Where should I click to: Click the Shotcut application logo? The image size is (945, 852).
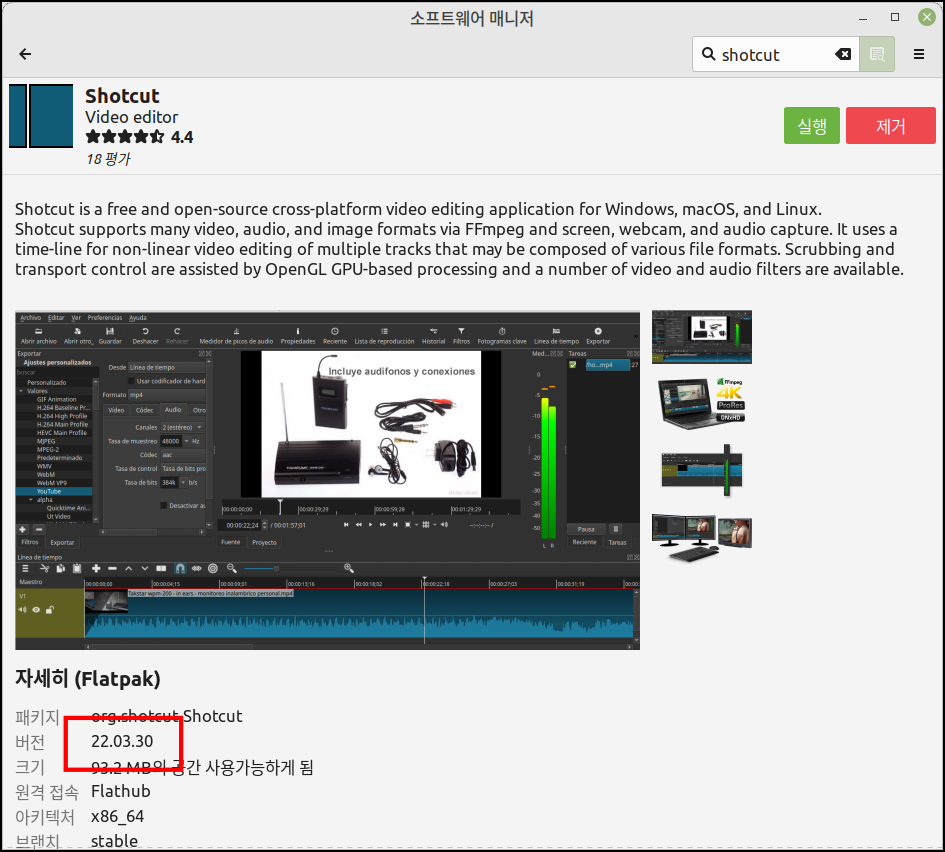click(x=40, y=116)
